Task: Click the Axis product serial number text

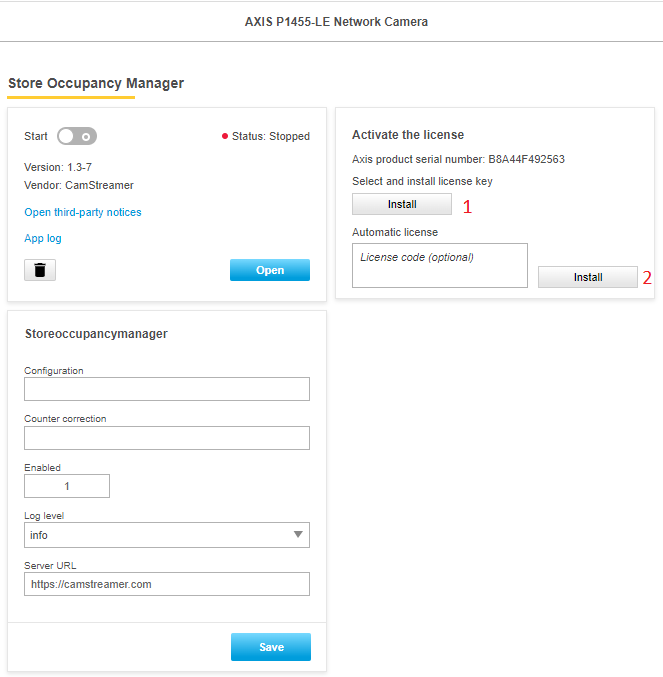Action: pos(458,159)
